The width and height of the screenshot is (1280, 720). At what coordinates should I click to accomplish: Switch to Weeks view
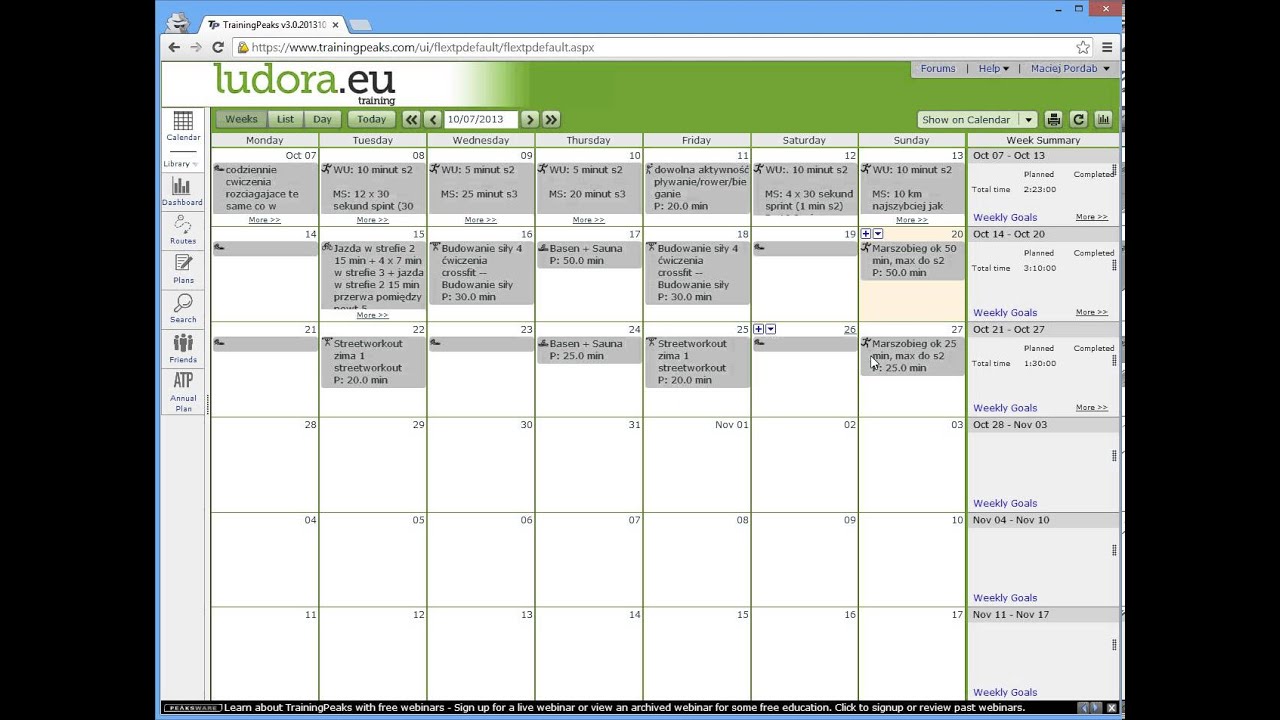tap(241, 119)
